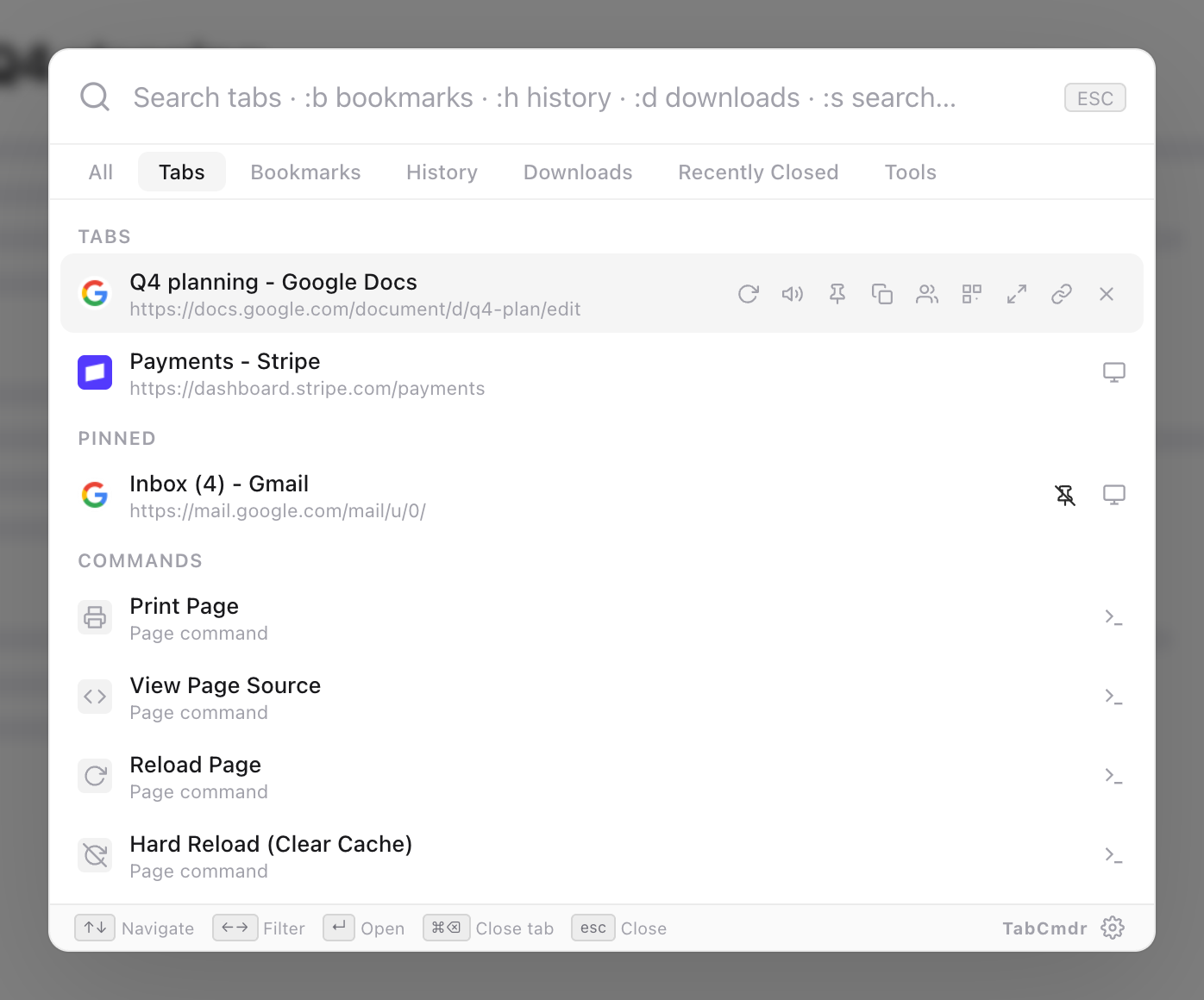Click the Print Page printer icon
This screenshot has width=1204, height=1000.
point(95,617)
